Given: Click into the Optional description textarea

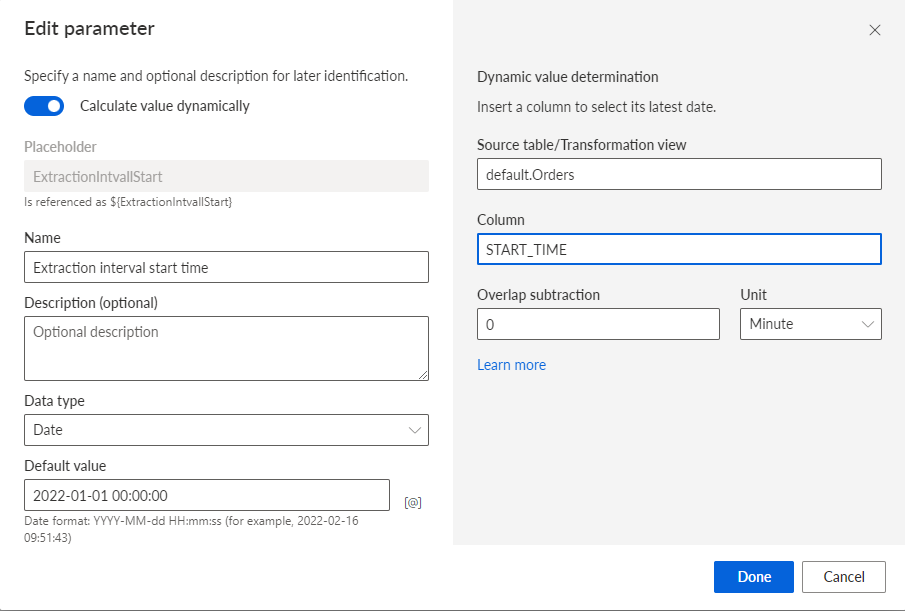Looking at the screenshot, I should (226, 348).
